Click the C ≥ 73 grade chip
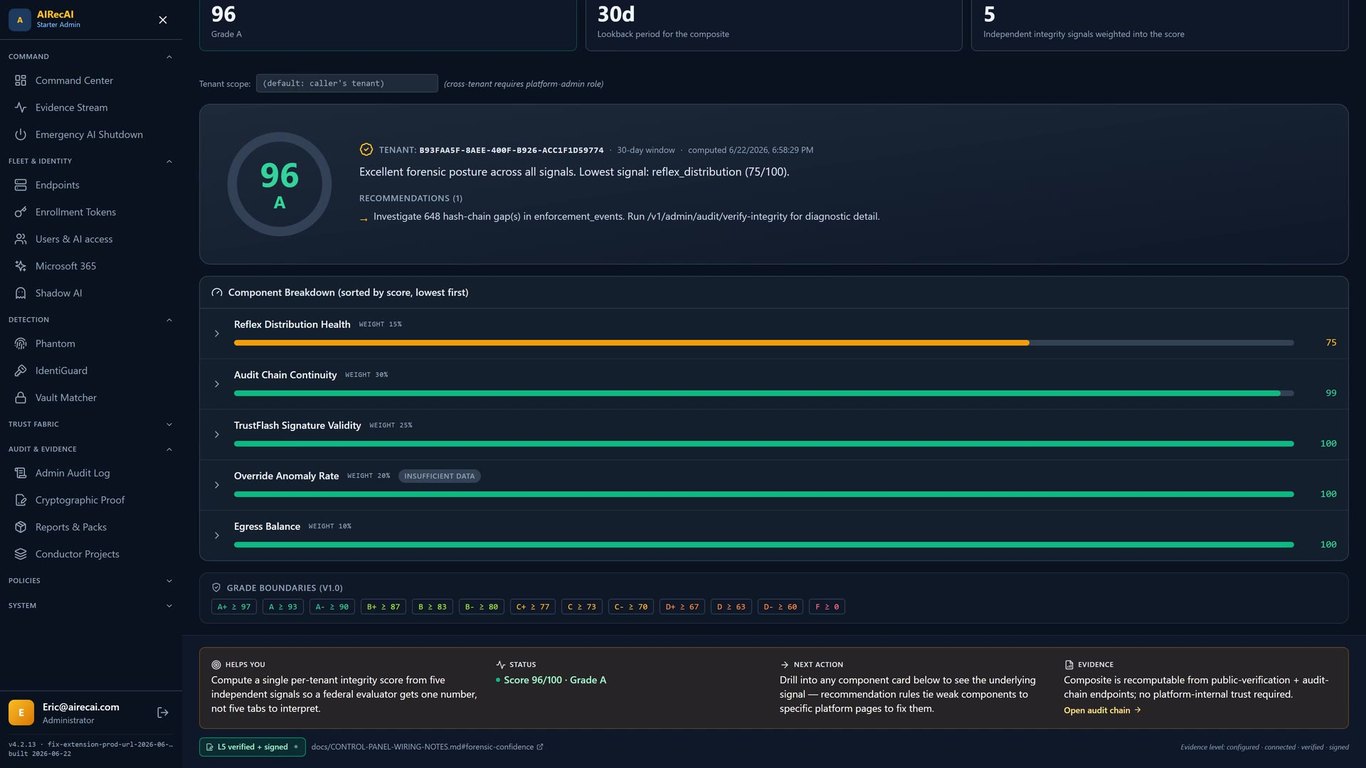This screenshot has height=768, width=1366. coord(581,606)
